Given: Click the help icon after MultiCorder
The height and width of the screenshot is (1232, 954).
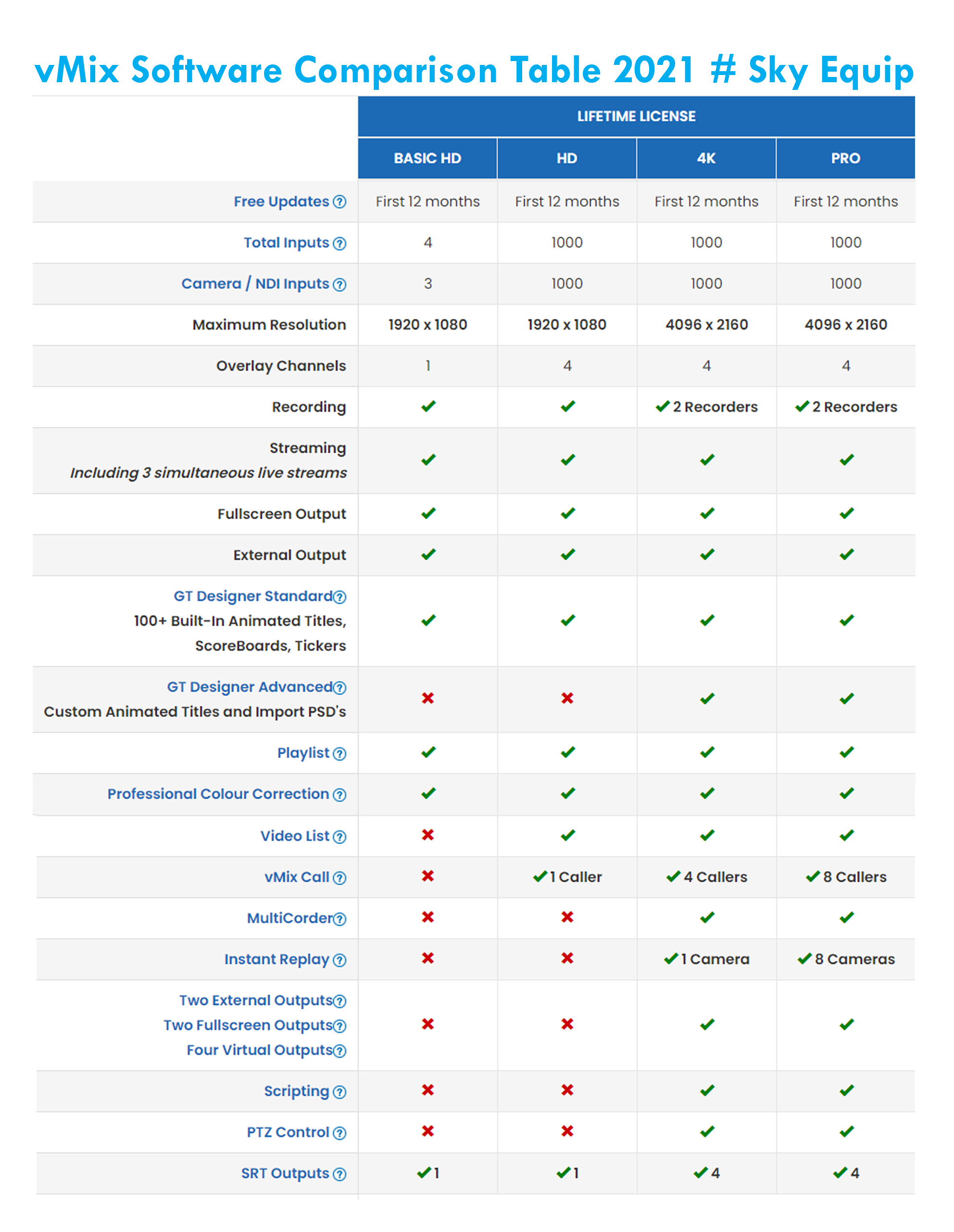Looking at the screenshot, I should pos(339,919).
